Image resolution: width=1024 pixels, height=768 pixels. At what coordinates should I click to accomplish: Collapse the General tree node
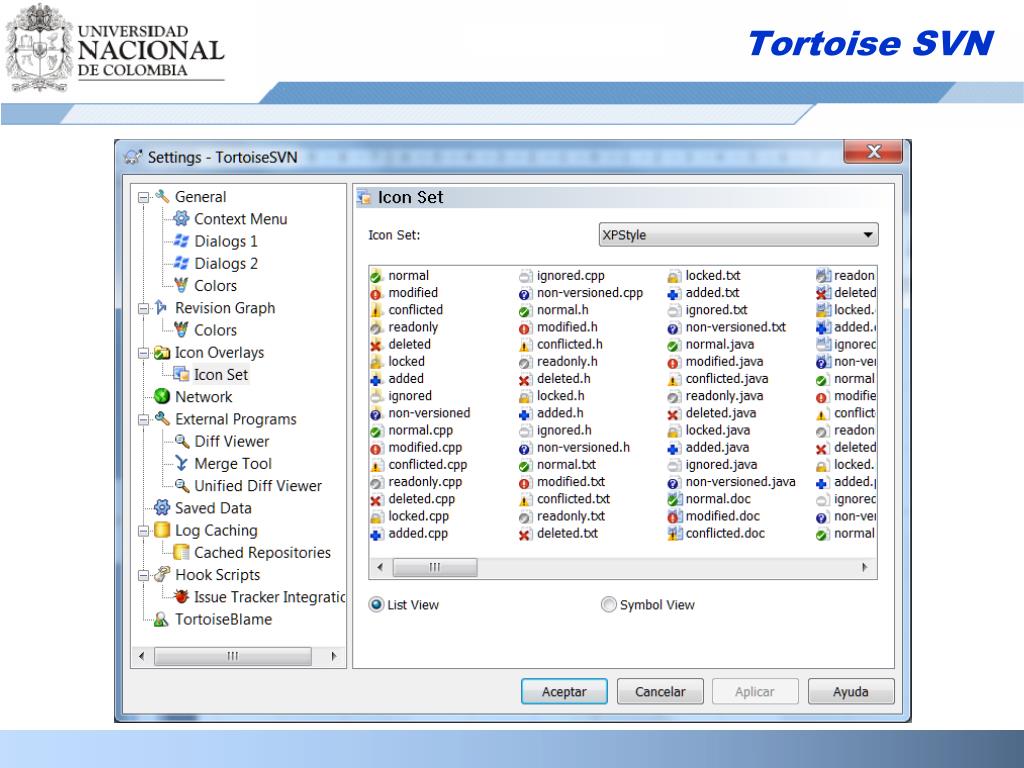pos(143,197)
